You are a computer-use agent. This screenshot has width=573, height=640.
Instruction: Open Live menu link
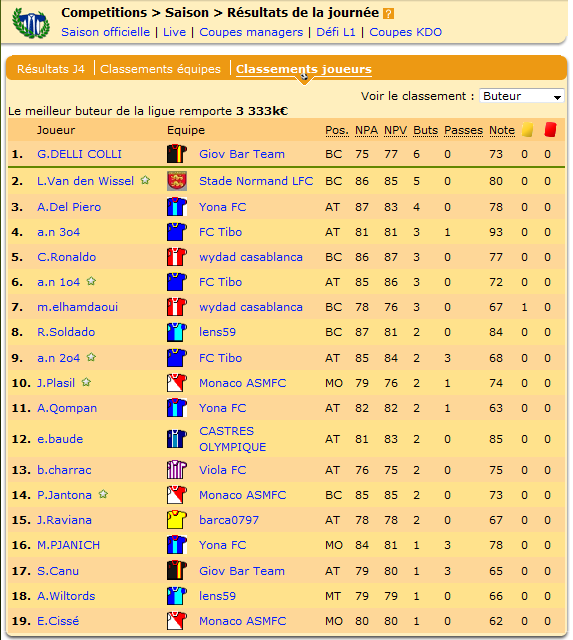(174, 32)
